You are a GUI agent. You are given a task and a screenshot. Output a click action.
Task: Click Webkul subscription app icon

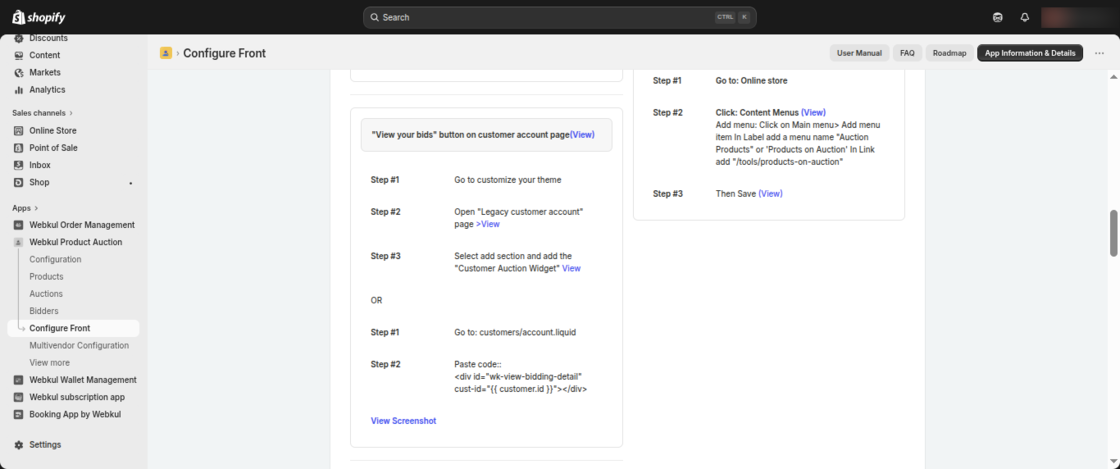[19, 397]
